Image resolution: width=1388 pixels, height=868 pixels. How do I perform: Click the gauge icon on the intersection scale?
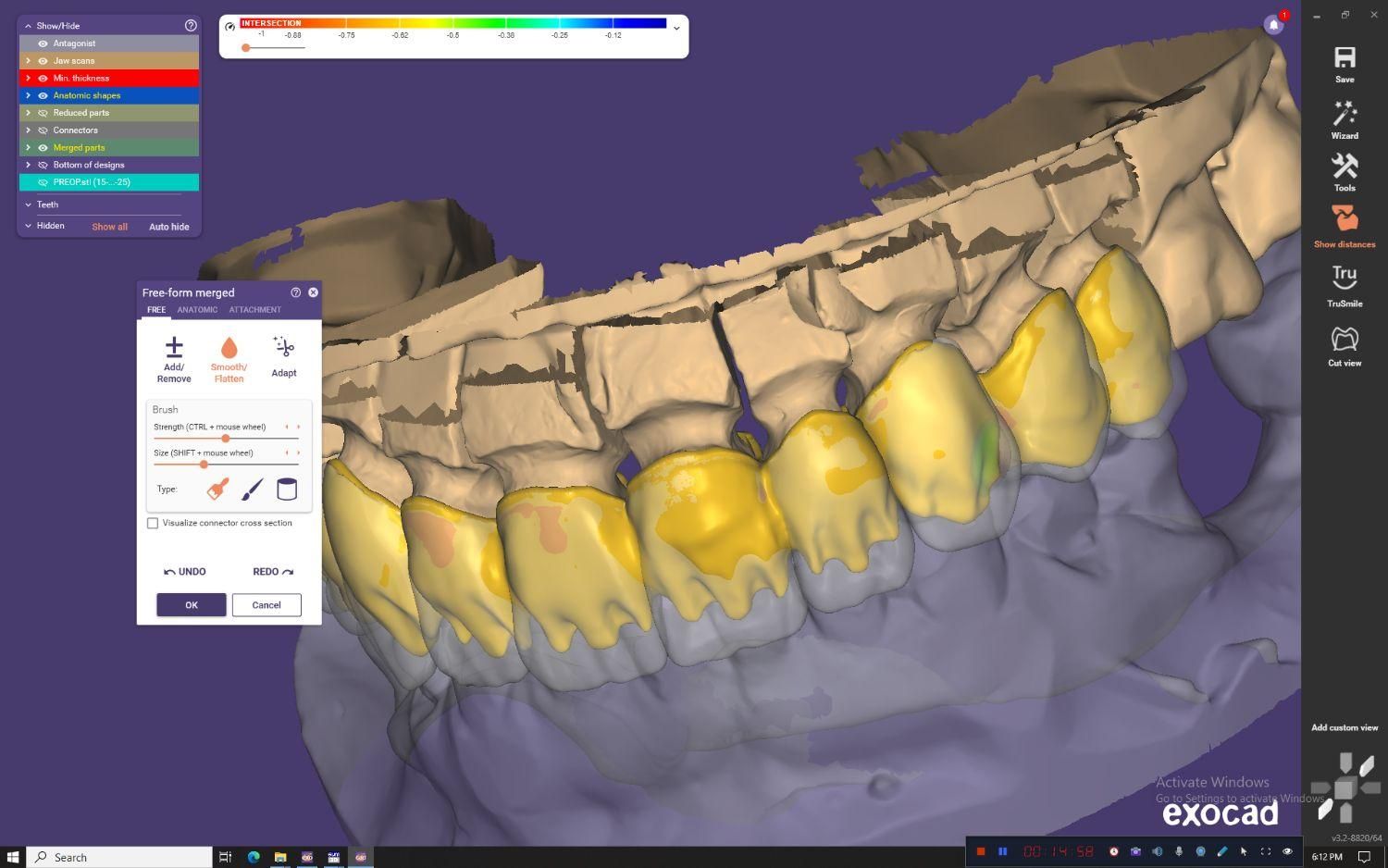[x=230, y=27]
